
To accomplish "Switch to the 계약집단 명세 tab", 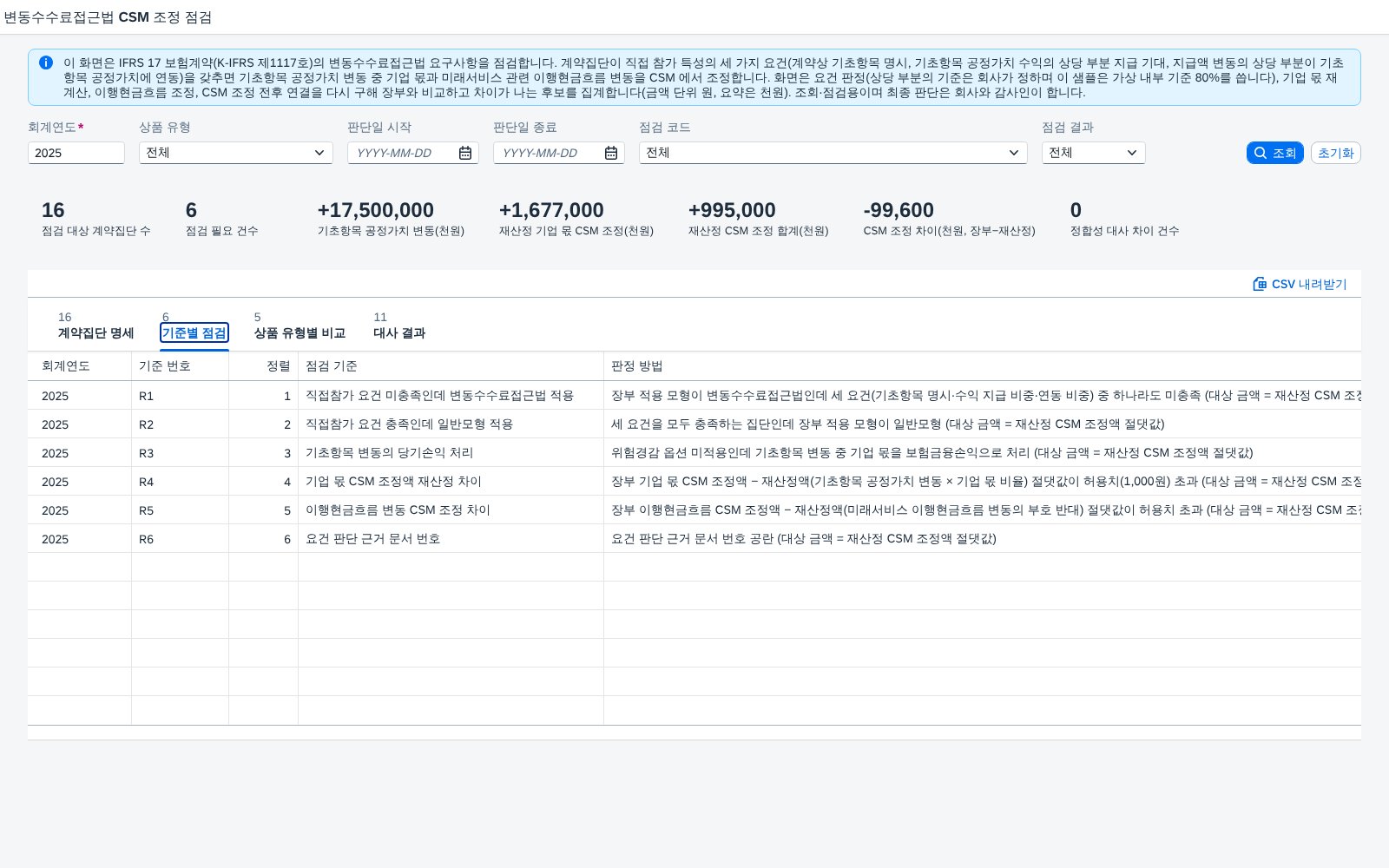I will click(95, 325).
